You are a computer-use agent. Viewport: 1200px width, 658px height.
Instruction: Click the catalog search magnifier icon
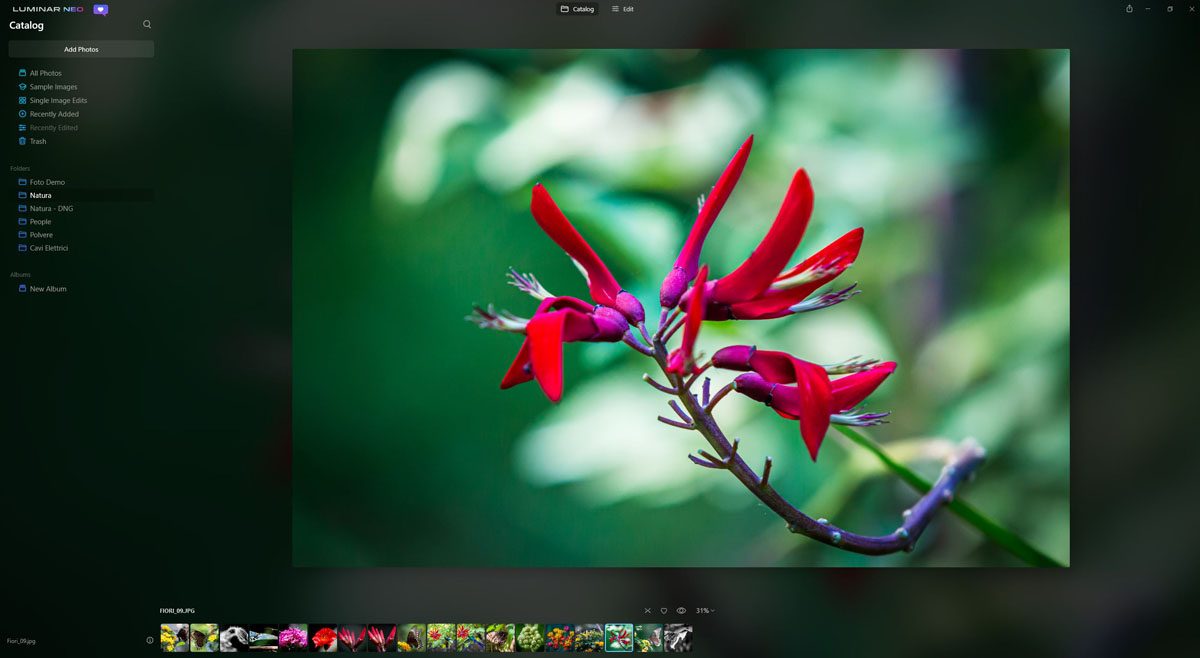147,24
